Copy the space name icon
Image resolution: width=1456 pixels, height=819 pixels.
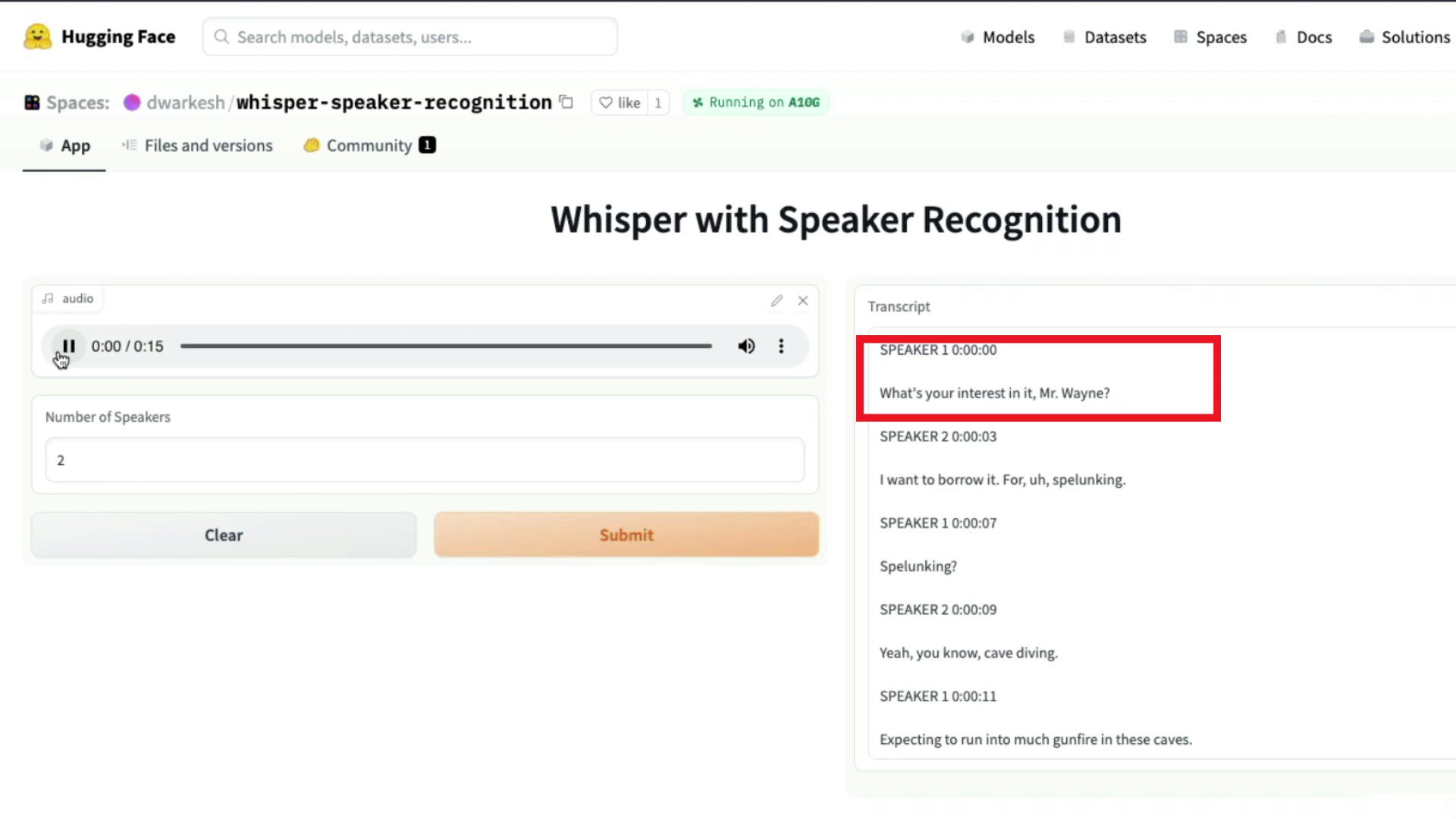pyautogui.click(x=566, y=102)
